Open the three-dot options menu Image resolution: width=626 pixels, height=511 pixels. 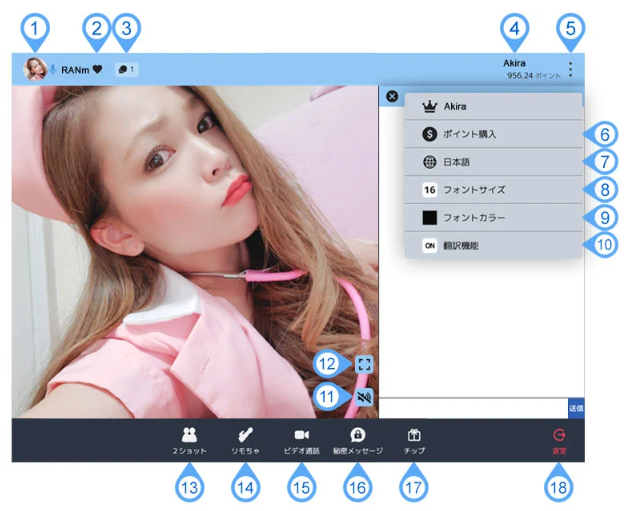pyautogui.click(x=570, y=70)
